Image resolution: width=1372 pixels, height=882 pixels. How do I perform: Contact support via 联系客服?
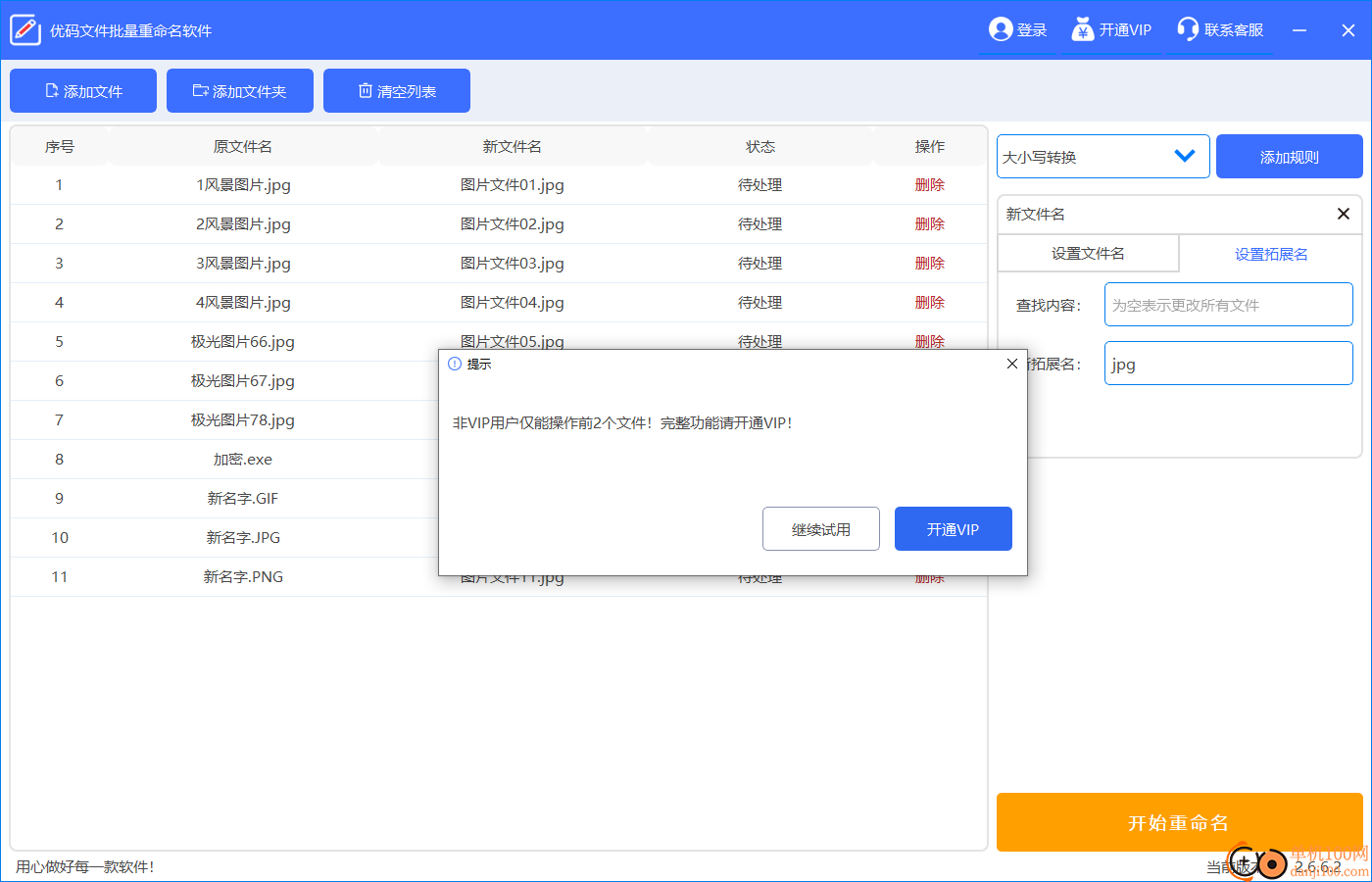[x=1220, y=30]
